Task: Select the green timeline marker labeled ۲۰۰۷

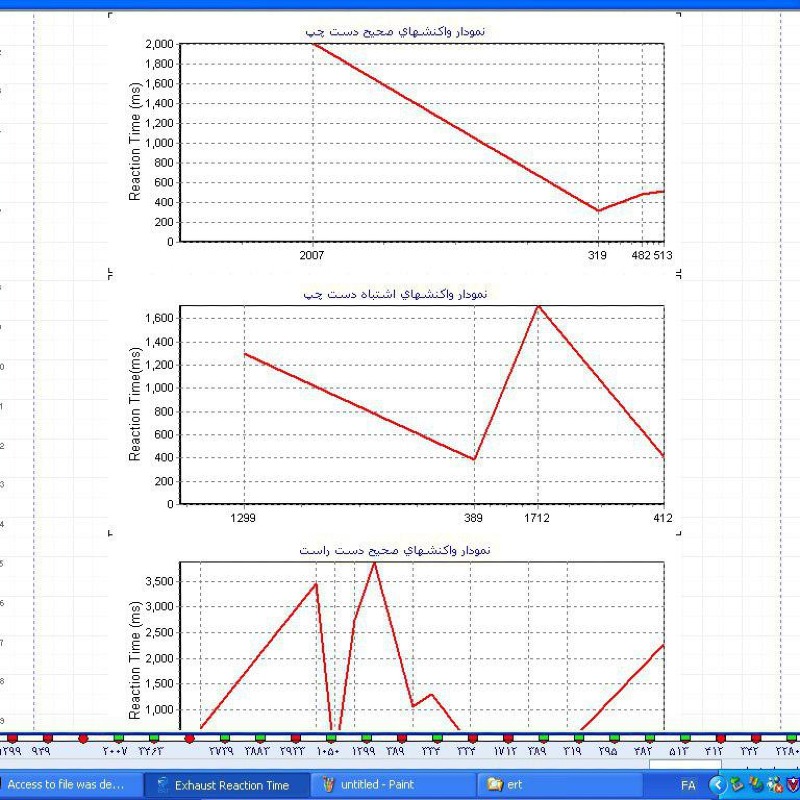Action: point(117,738)
